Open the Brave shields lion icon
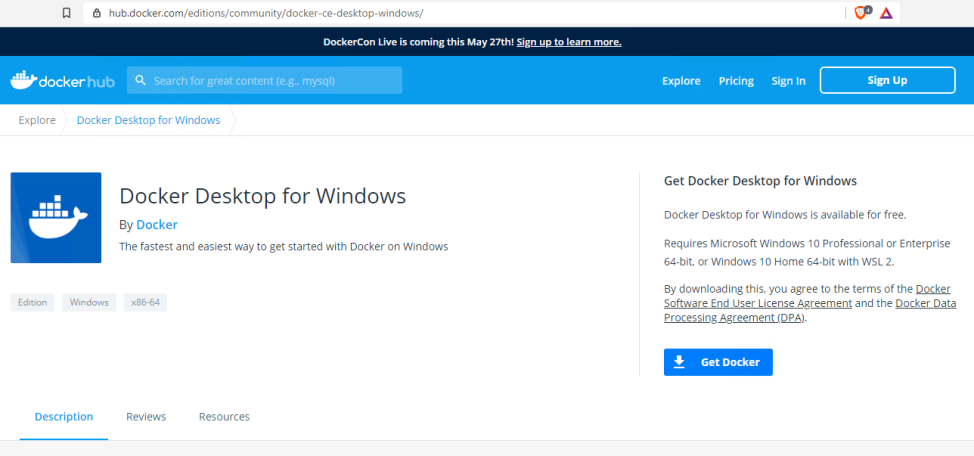This screenshot has width=974, height=456. [x=861, y=13]
